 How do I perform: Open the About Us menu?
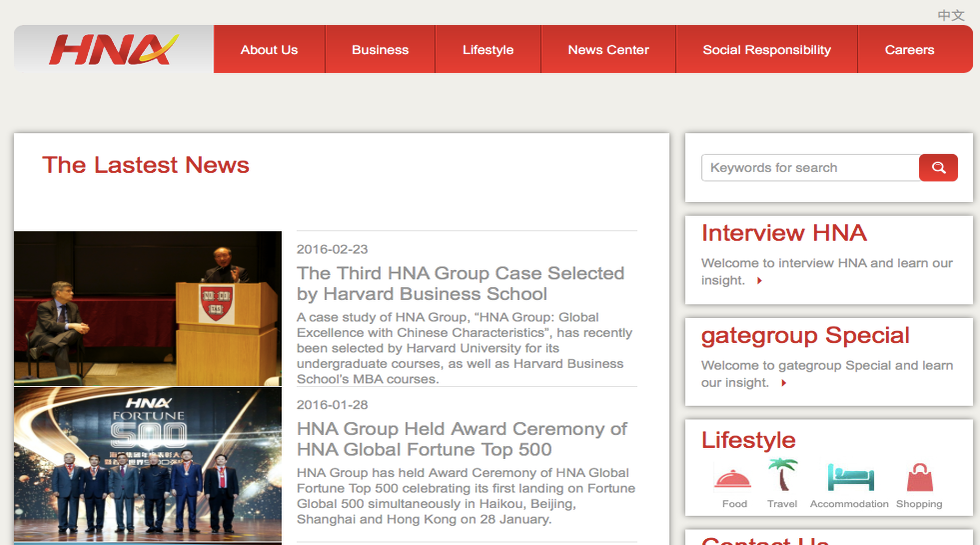tap(269, 50)
